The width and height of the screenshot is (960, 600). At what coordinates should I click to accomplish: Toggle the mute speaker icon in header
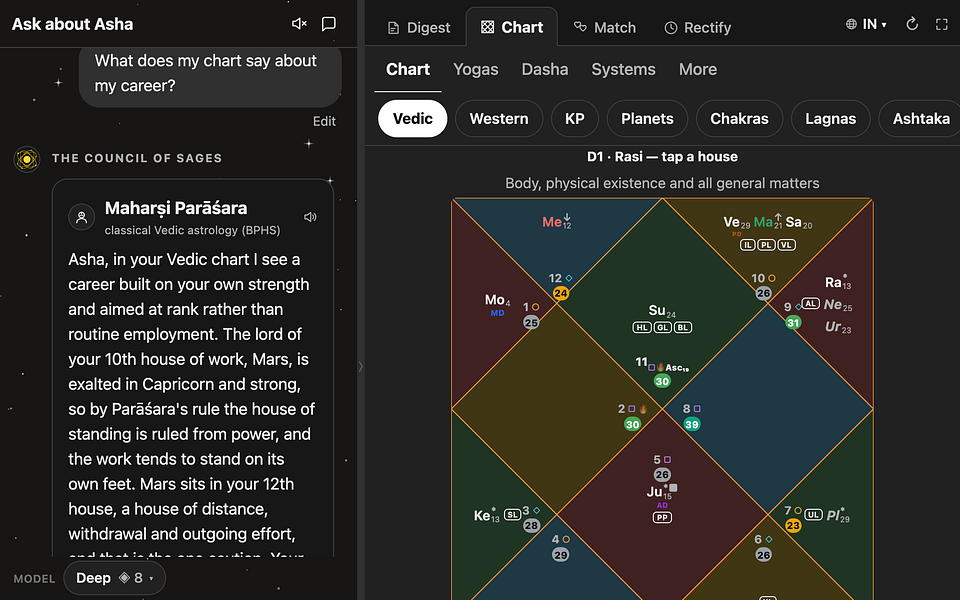[299, 24]
